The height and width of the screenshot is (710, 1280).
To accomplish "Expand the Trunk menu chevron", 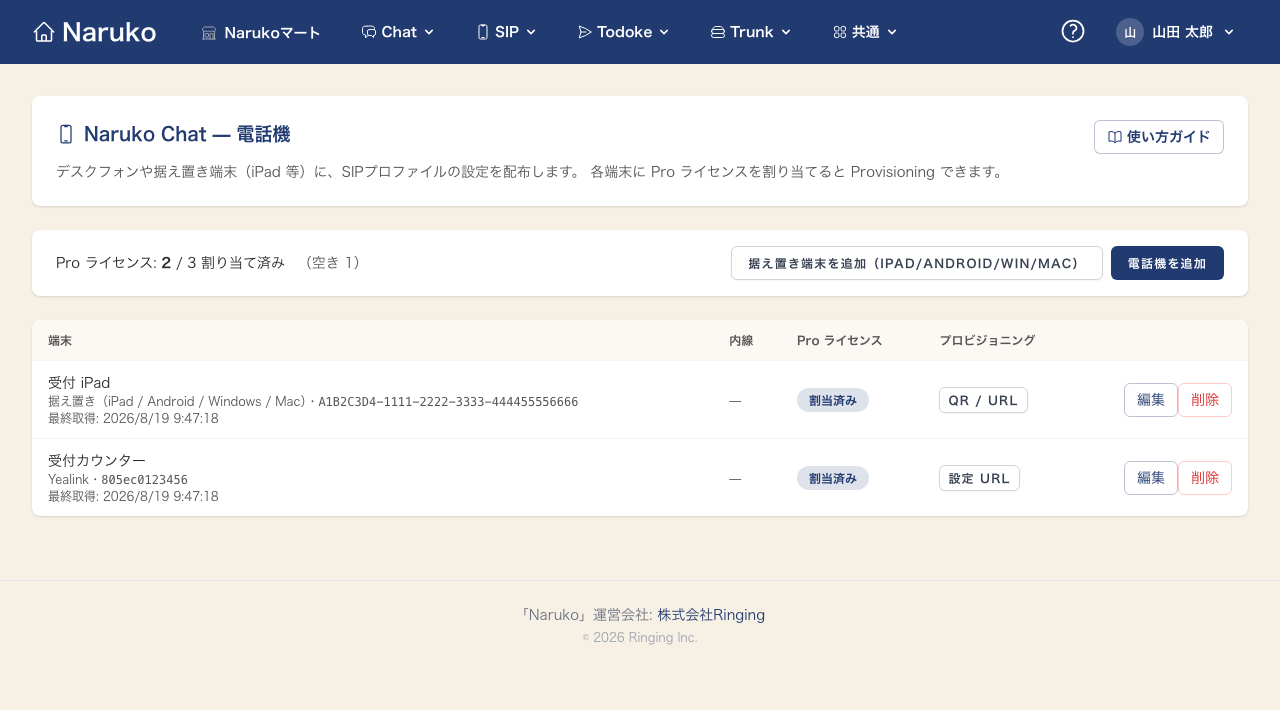I will [786, 32].
